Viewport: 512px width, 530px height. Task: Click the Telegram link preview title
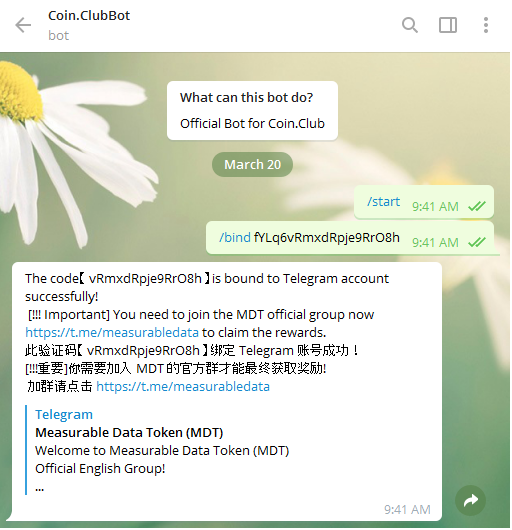point(64,414)
